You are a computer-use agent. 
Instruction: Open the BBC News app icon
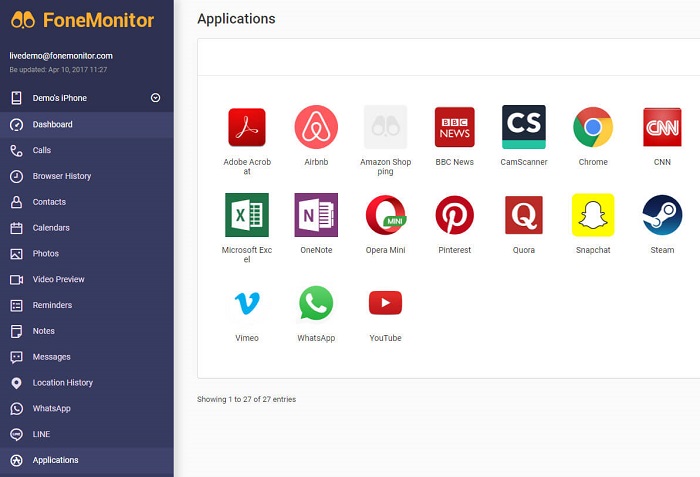point(454,127)
